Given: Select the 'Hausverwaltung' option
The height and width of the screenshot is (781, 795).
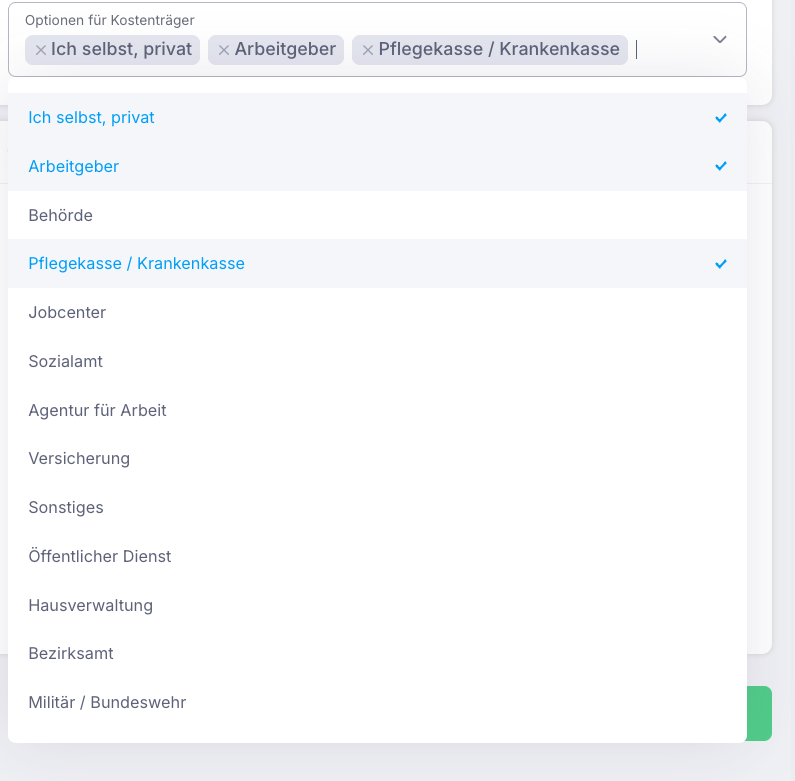Looking at the screenshot, I should 377,605.
